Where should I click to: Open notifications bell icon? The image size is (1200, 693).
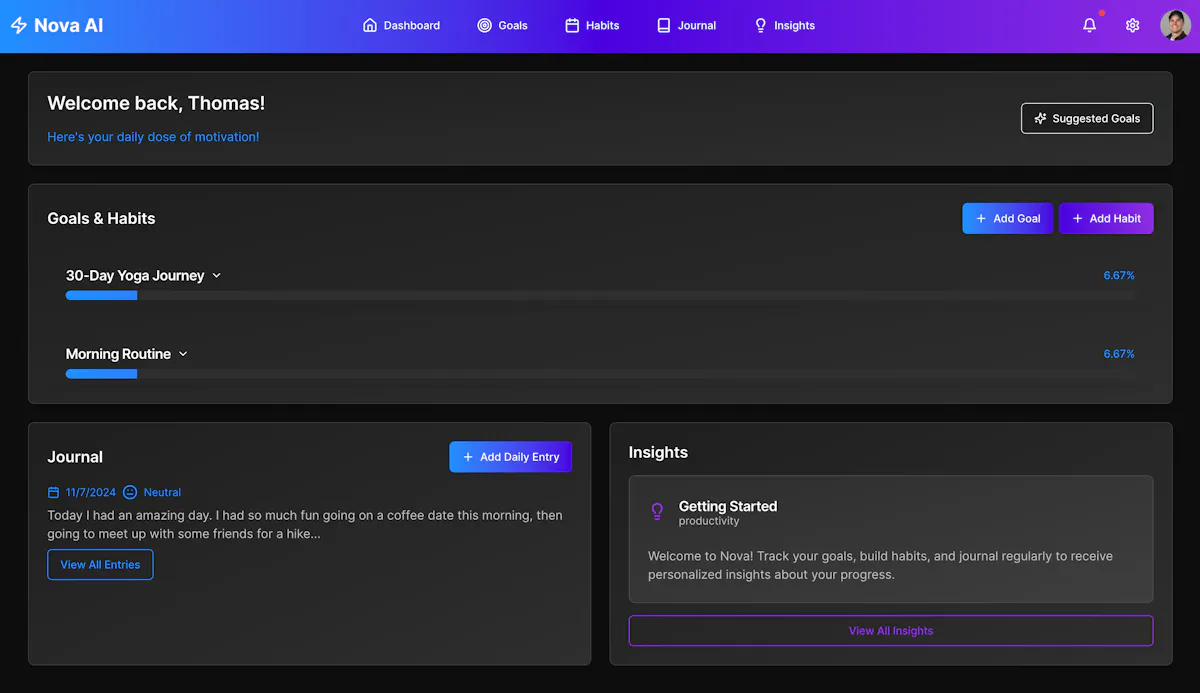click(1090, 26)
